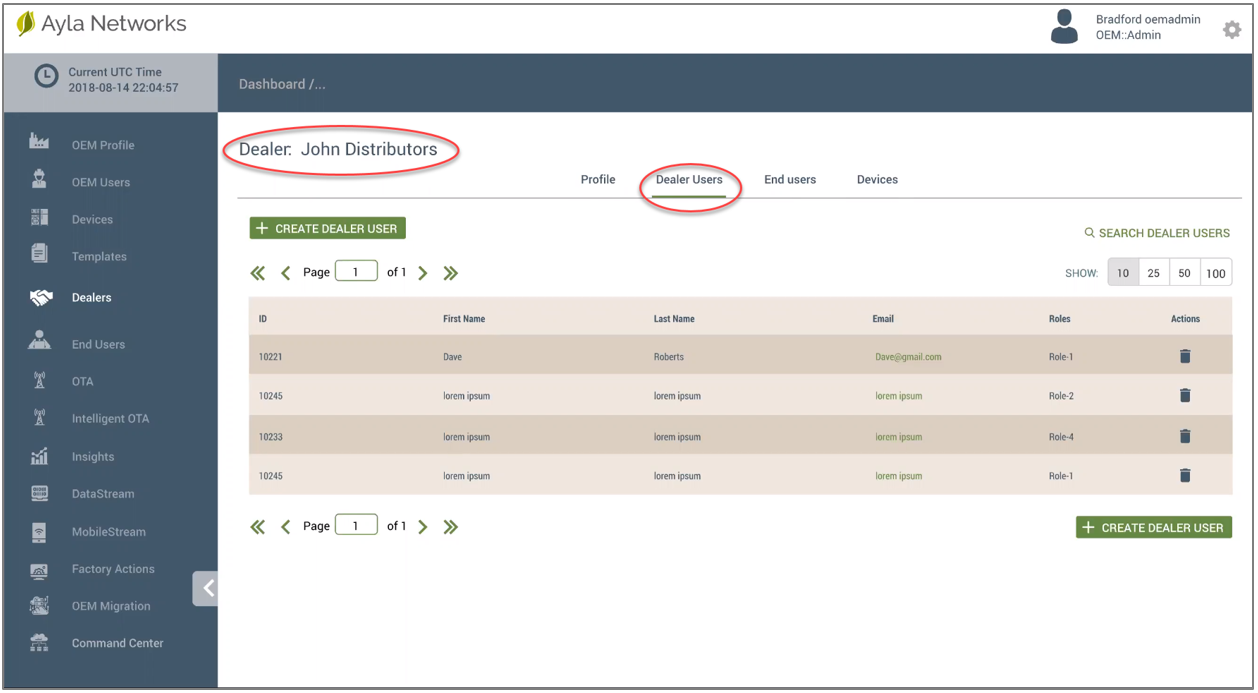Go to next page using top pager
Screen dimensions: 1258x693
coord(423,273)
